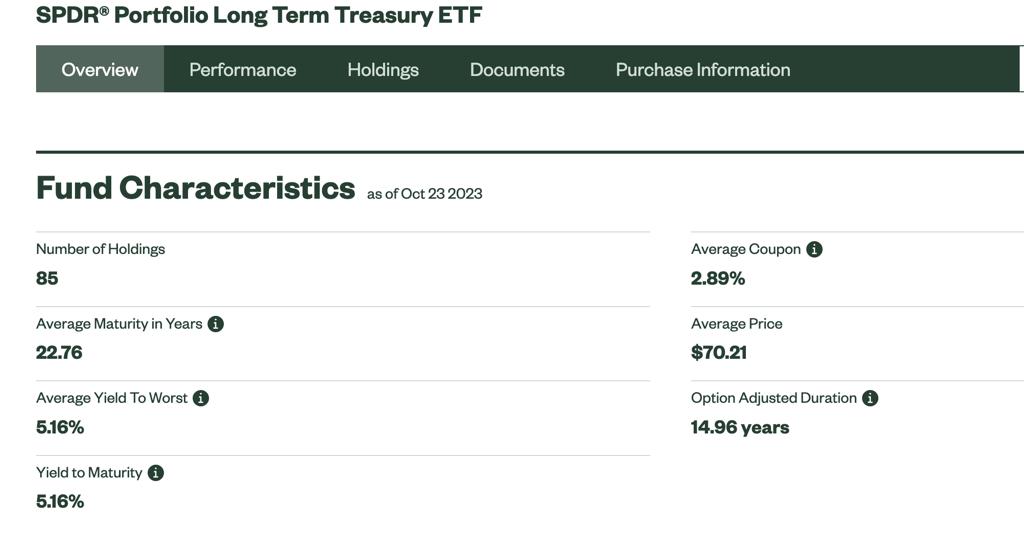The height and width of the screenshot is (557, 1024).
Task: Click info icon beside Average Maturity in Years
Action: 216,324
